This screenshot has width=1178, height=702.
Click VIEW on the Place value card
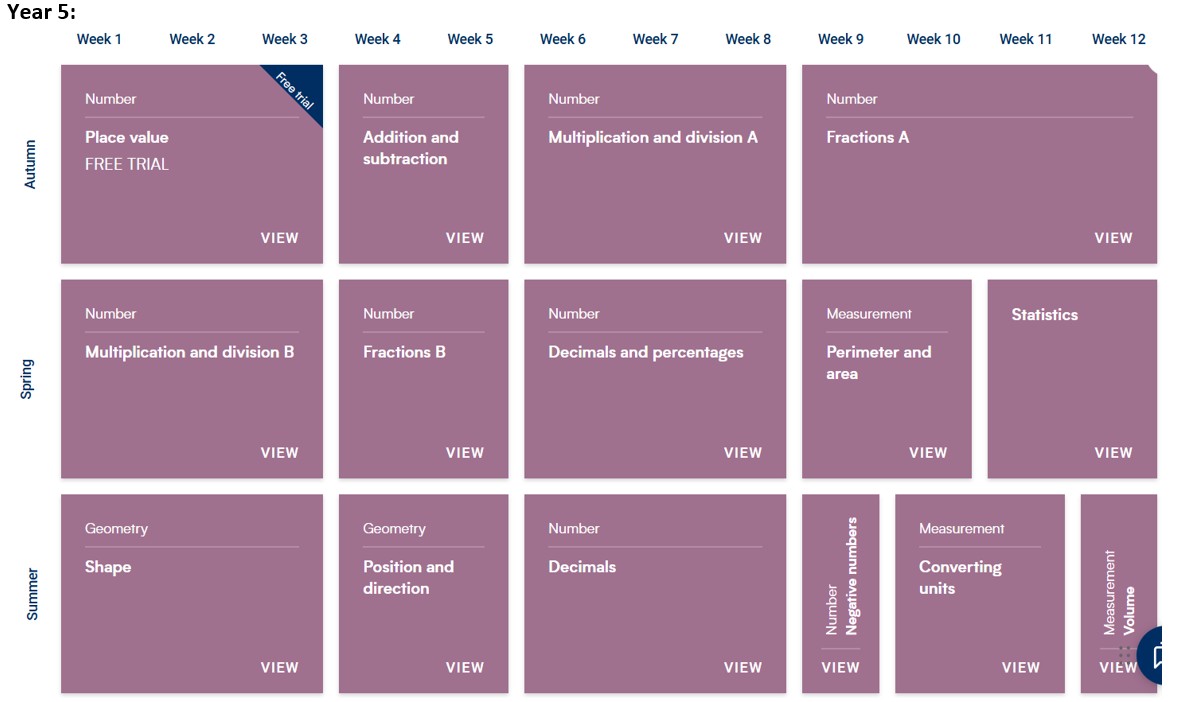(279, 238)
